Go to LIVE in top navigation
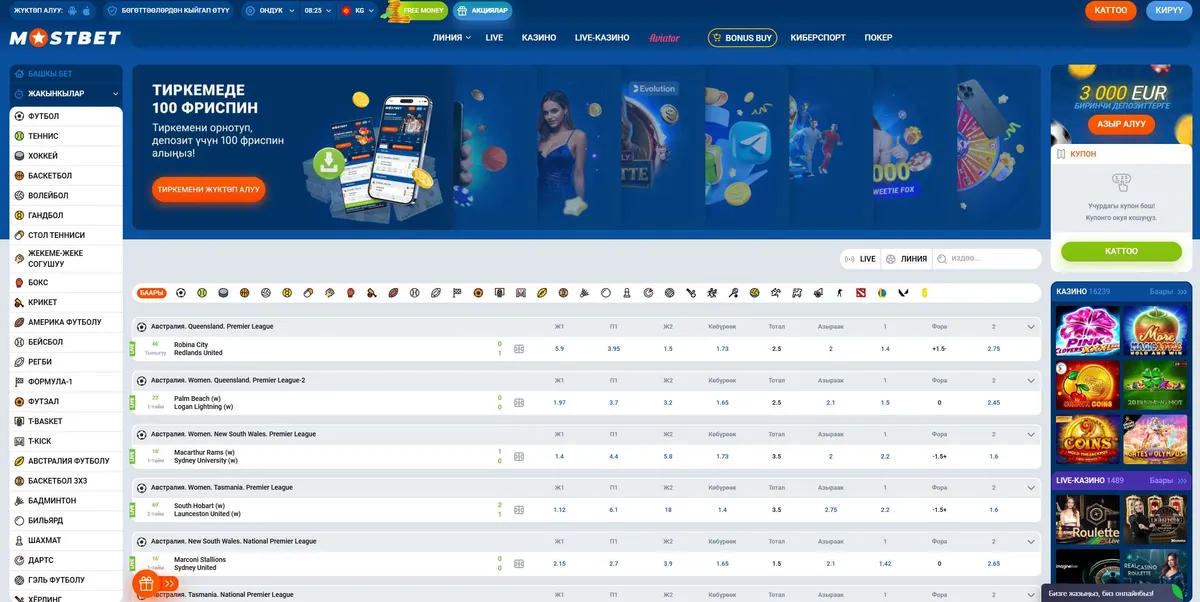The width and height of the screenshot is (1200, 602). point(494,38)
